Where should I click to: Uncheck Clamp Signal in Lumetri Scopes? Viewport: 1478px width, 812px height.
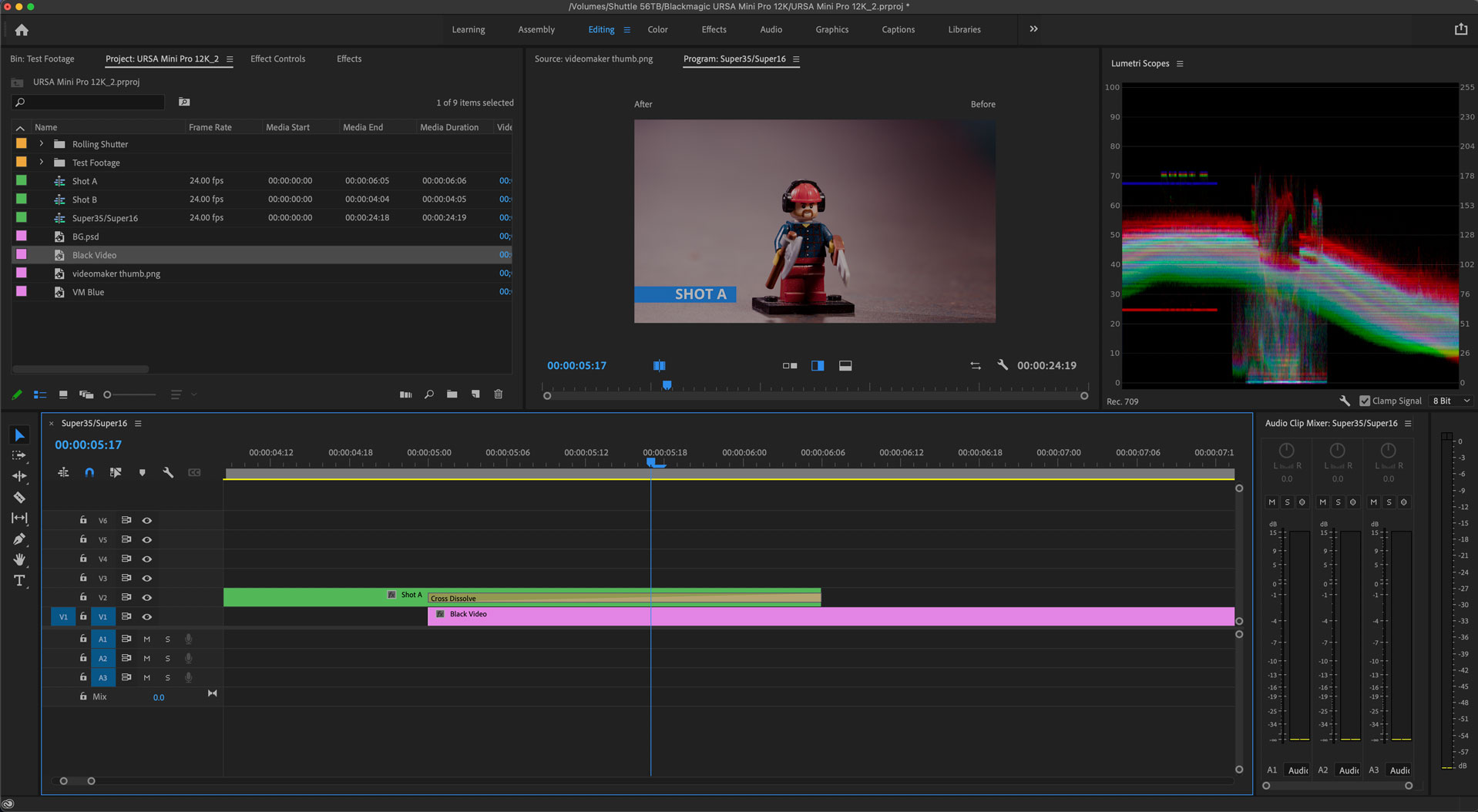click(x=1363, y=401)
